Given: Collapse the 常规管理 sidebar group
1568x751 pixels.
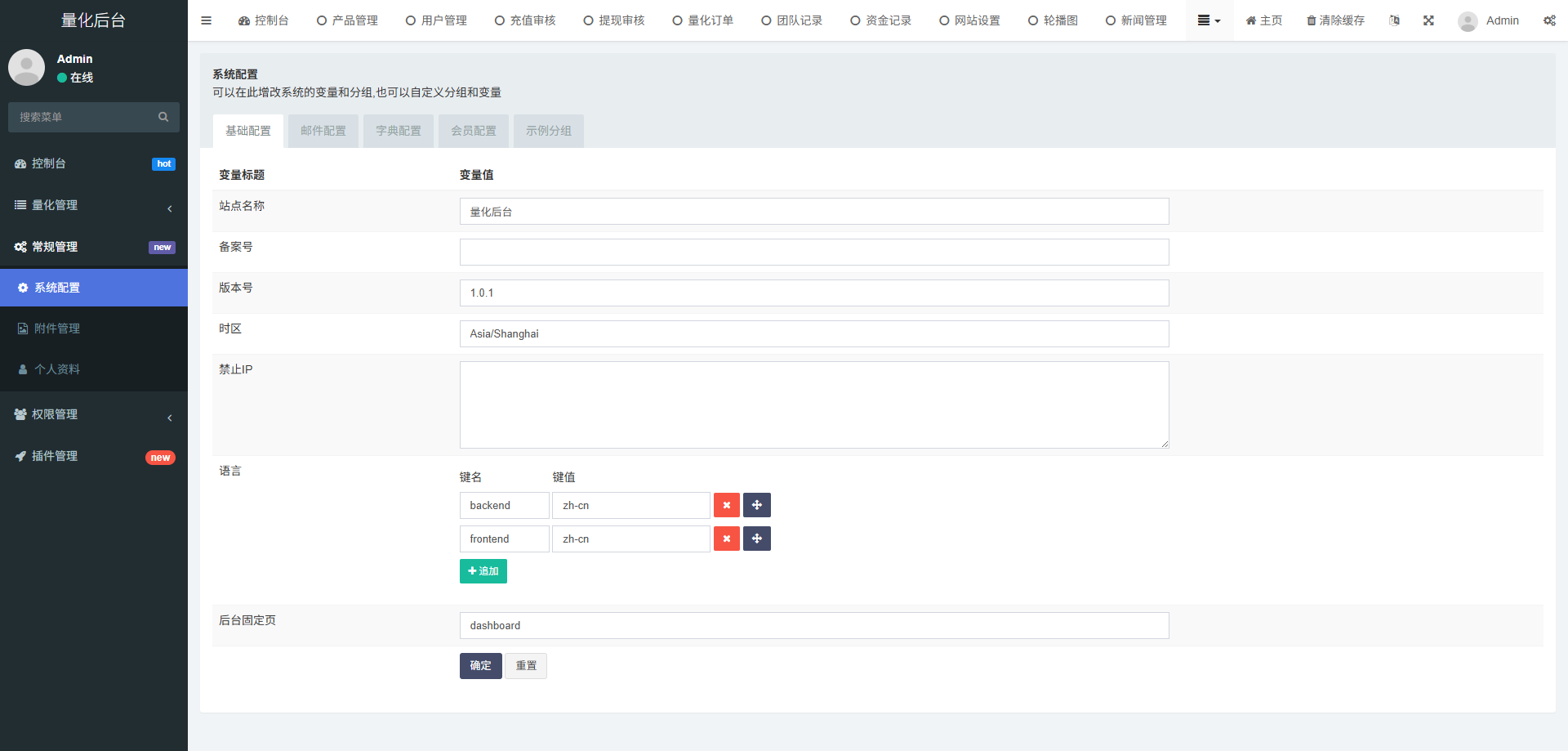Looking at the screenshot, I should click(x=93, y=247).
